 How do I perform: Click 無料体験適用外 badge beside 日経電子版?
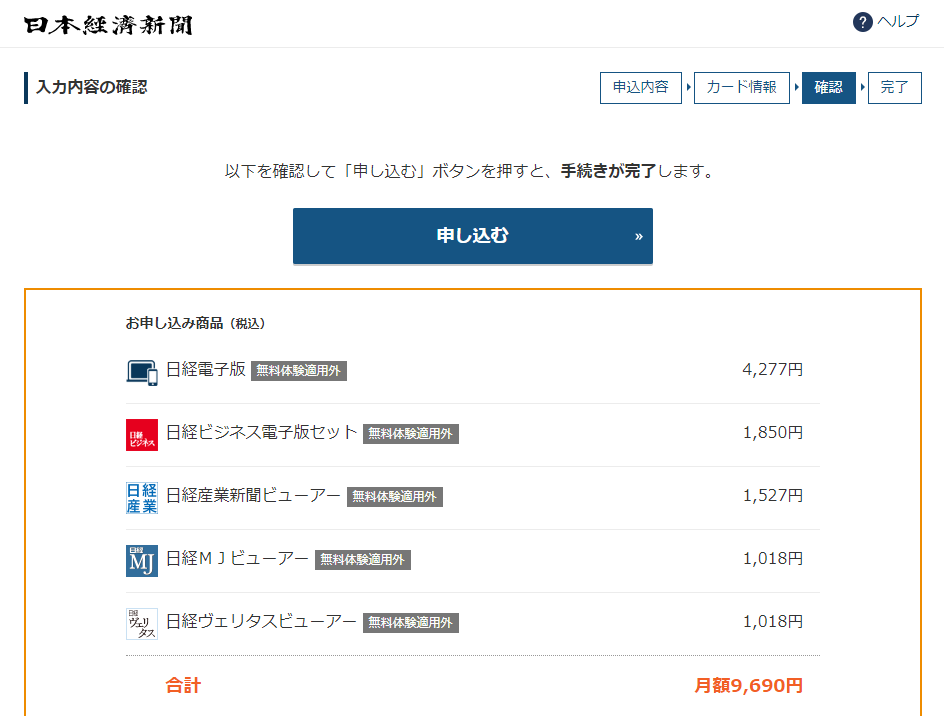pyautogui.click(x=299, y=371)
